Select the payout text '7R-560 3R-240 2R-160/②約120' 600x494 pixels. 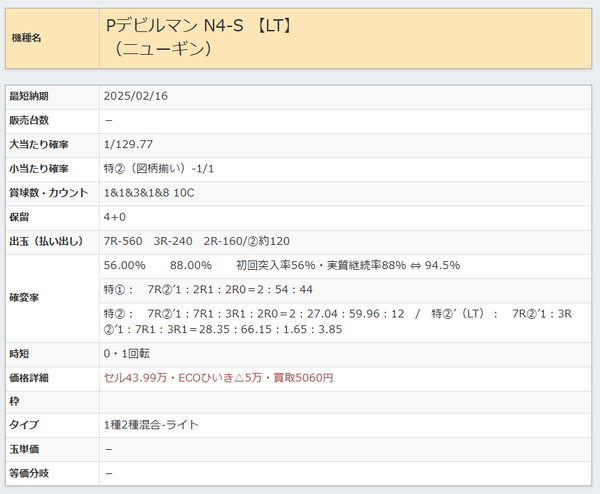[x=197, y=241]
